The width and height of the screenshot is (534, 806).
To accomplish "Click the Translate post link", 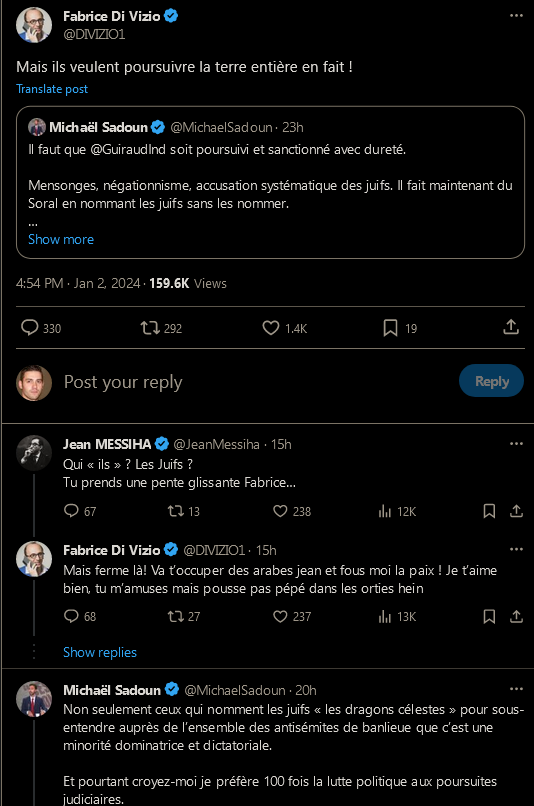I will click(x=52, y=89).
